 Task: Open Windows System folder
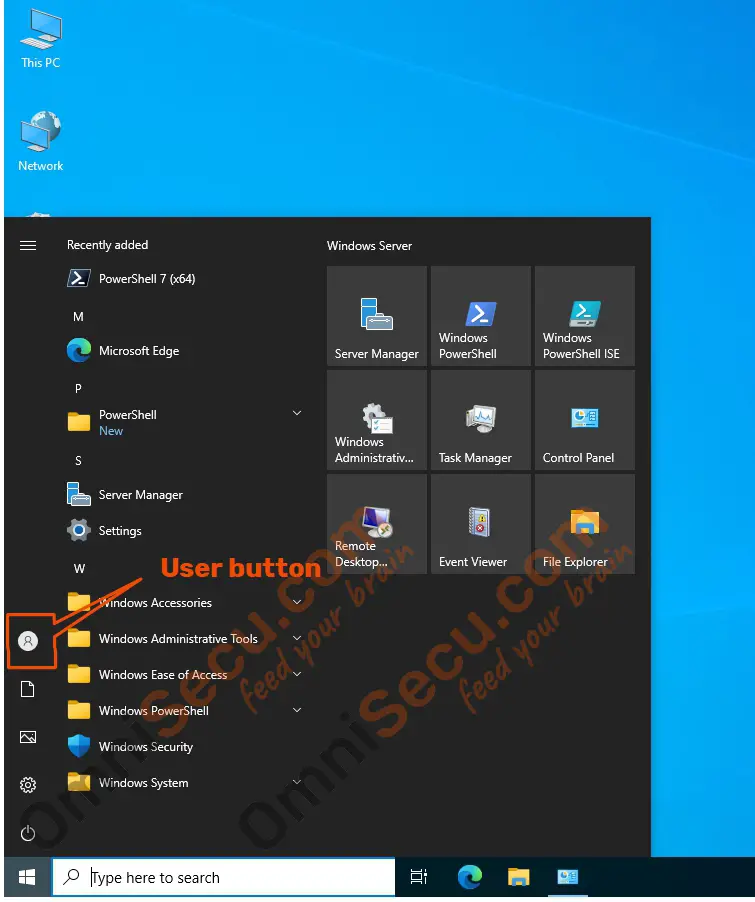tap(184, 783)
